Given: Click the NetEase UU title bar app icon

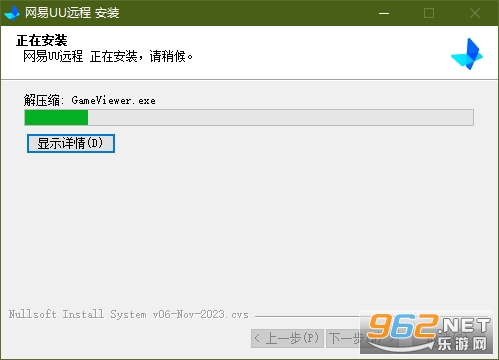Looking at the screenshot, I should [12, 13].
